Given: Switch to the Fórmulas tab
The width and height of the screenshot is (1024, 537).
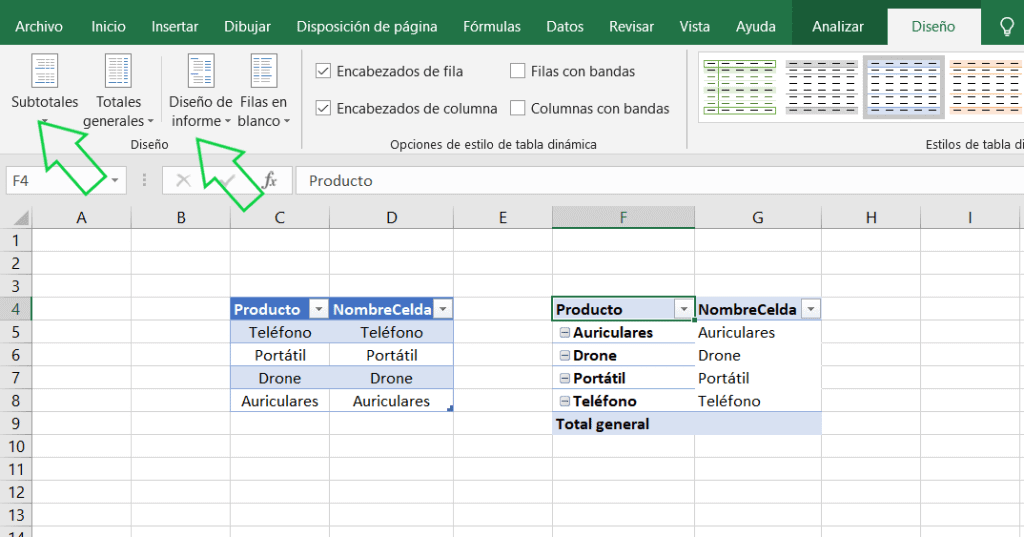Looking at the screenshot, I should [x=492, y=27].
